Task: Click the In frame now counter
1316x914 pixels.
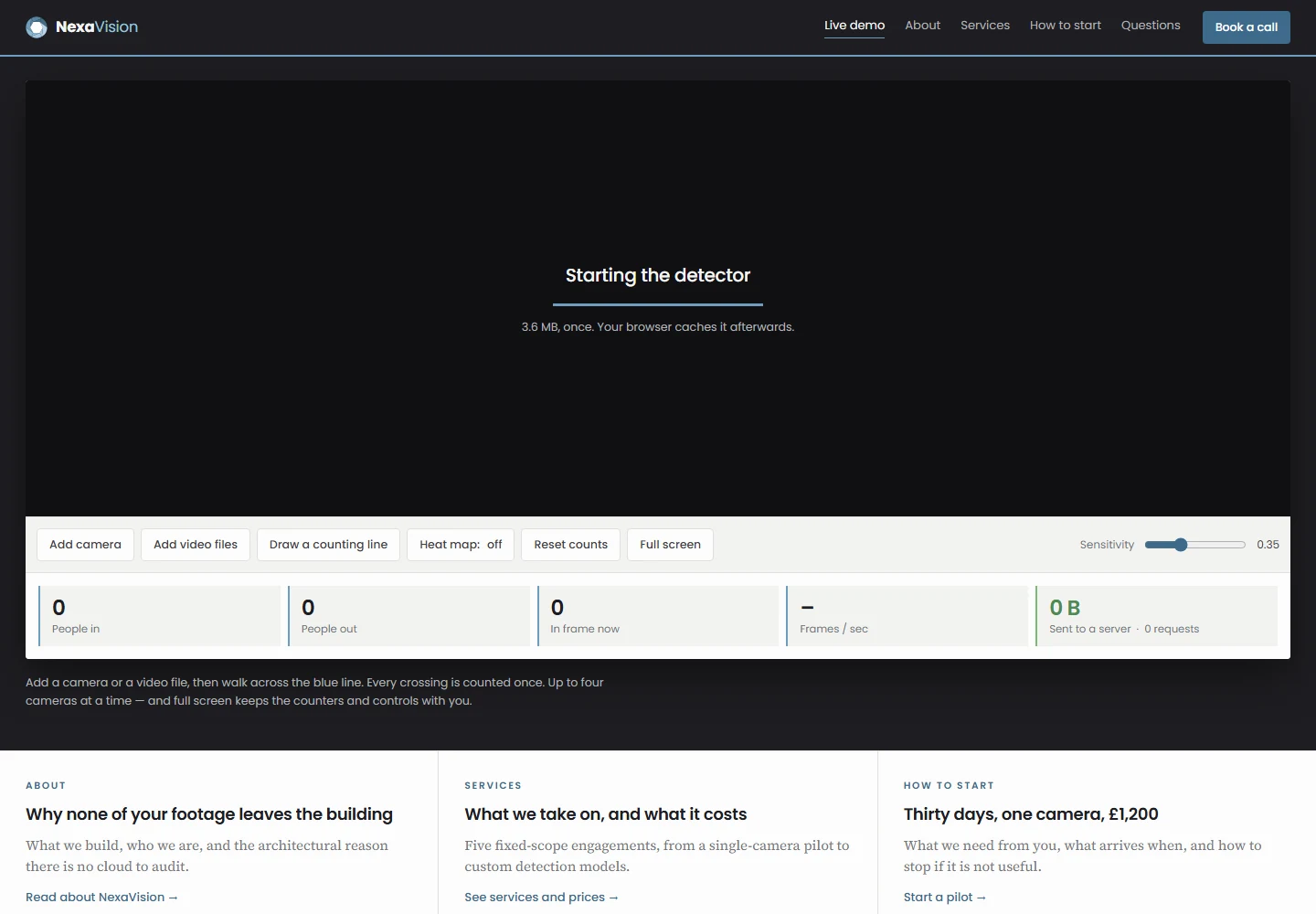Action: pos(658,616)
